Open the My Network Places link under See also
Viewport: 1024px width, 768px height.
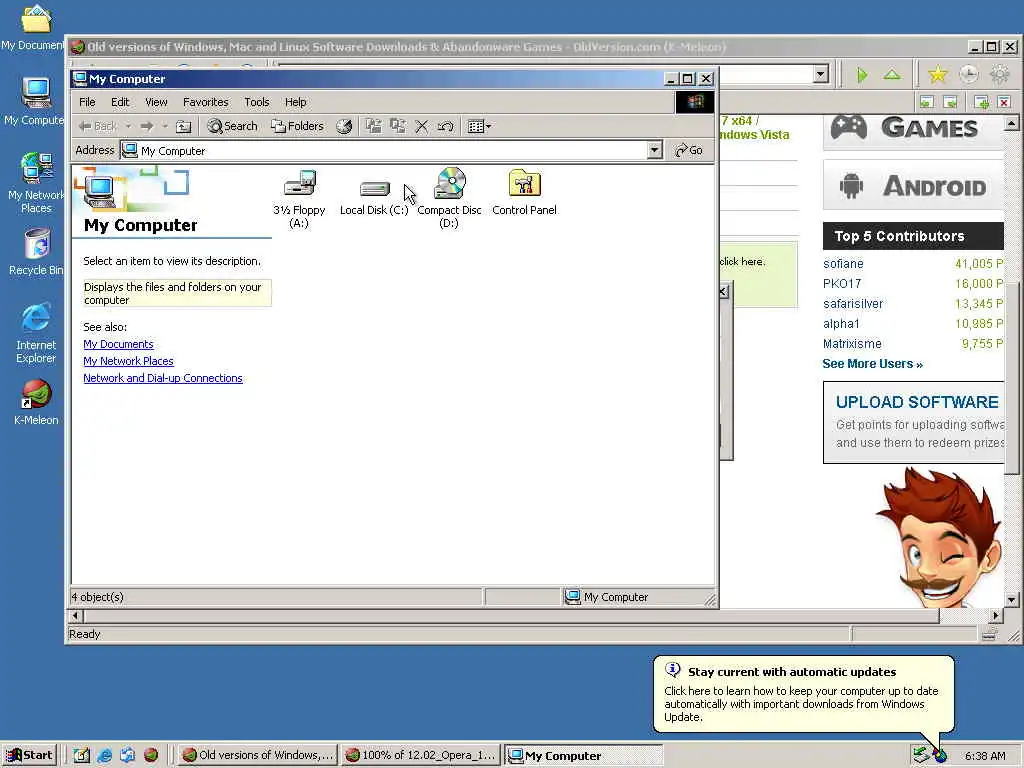[x=128, y=361]
